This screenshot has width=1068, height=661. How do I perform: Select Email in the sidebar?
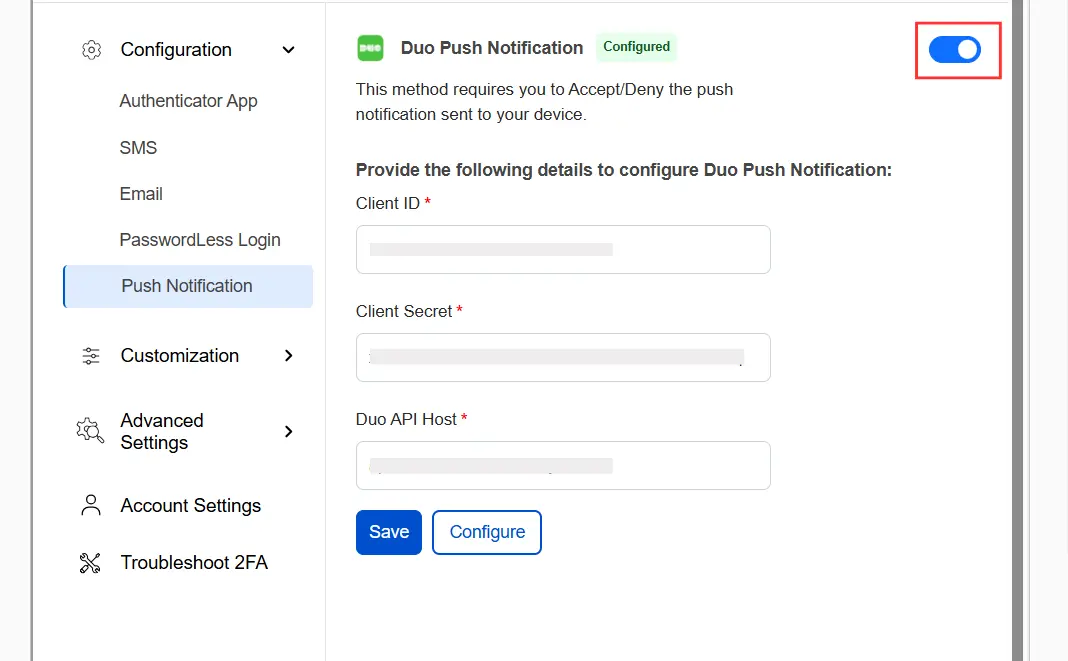[x=141, y=194]
